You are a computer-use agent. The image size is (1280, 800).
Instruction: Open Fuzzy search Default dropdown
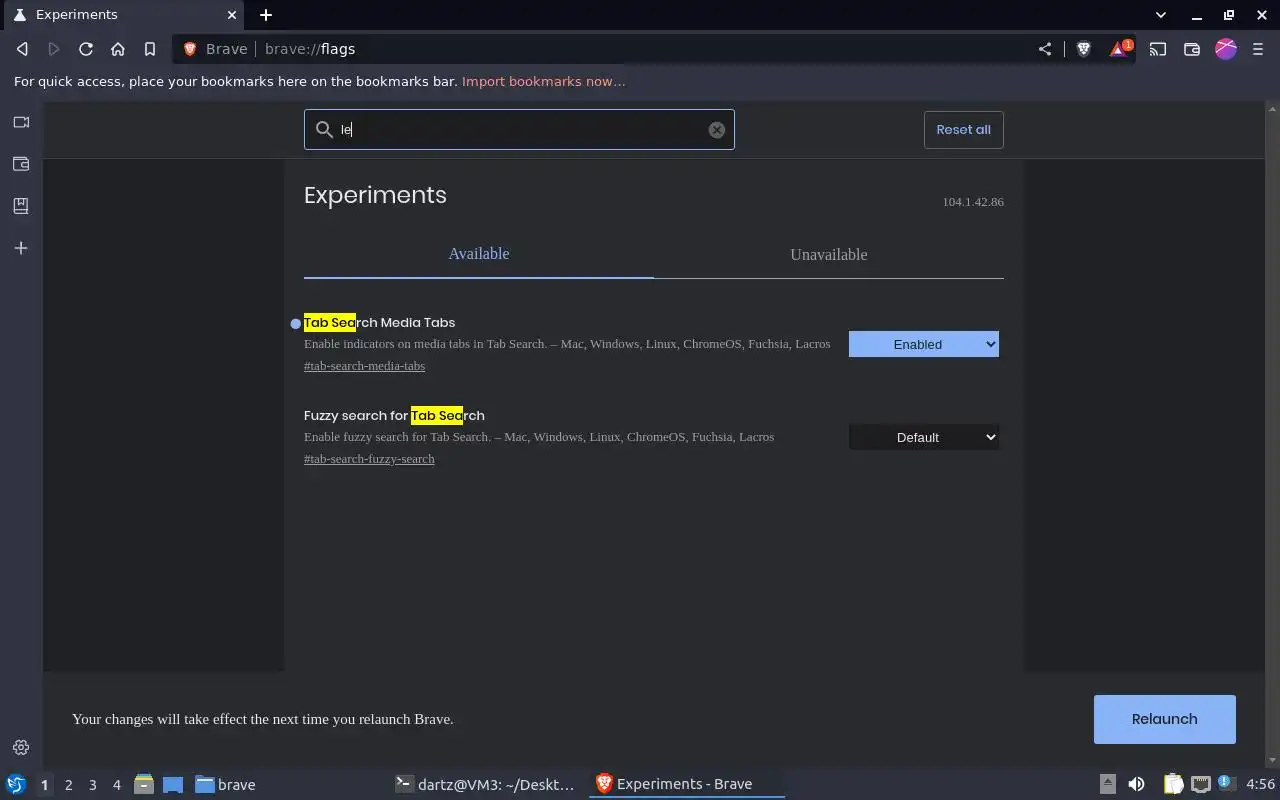pos(924,437)
